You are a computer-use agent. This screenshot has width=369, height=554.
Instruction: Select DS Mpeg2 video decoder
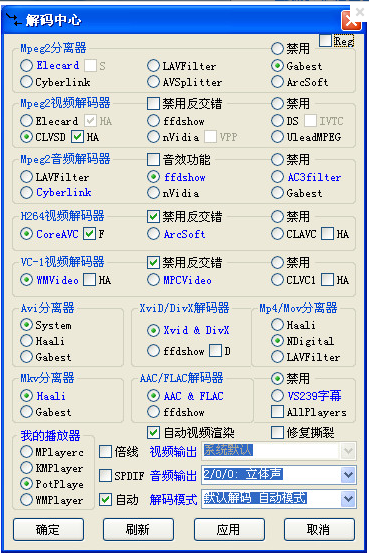277,120
